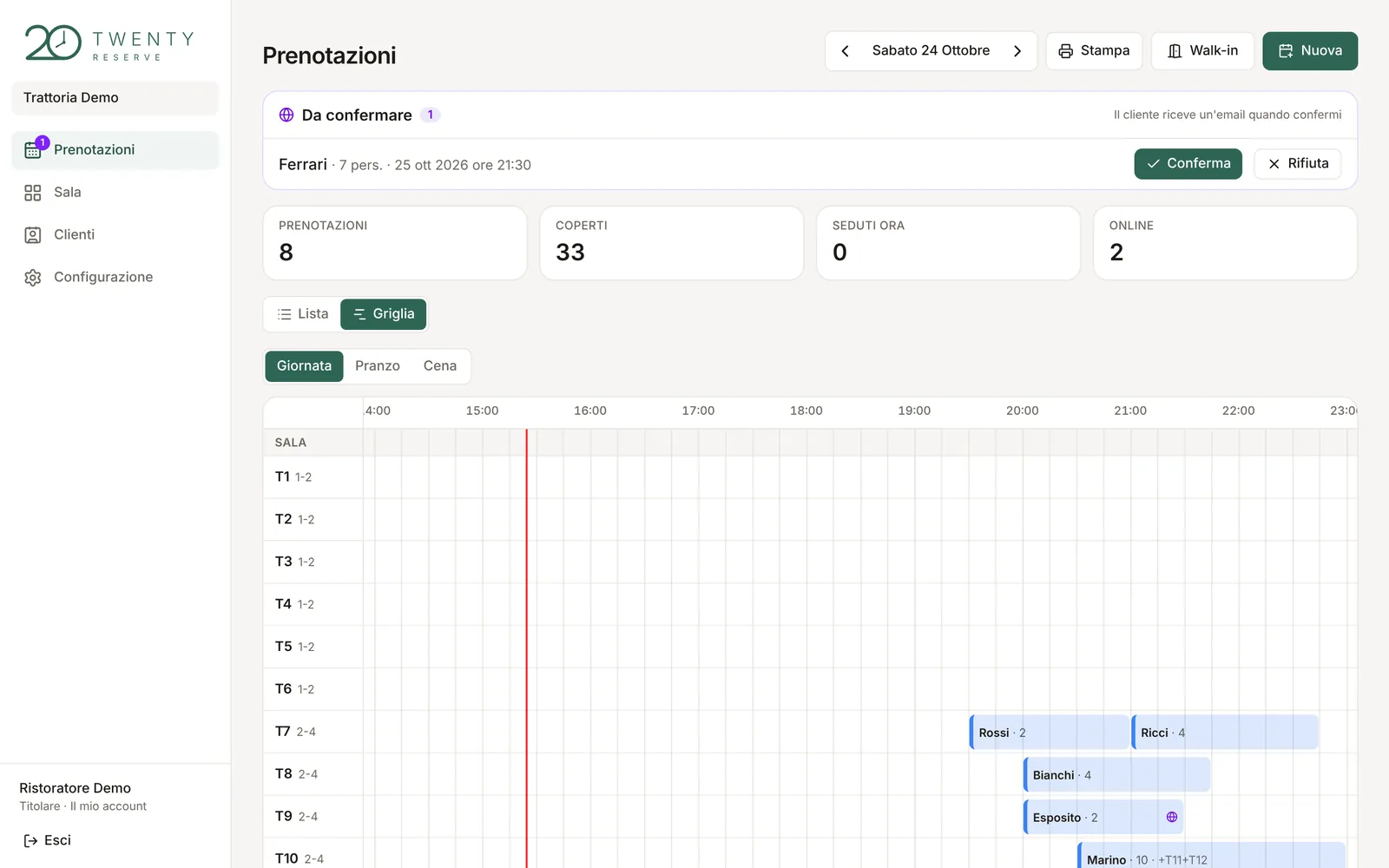Click the Online 2 stat card
Viewport: 1389px width, 868px height.
[x=1225, y=243]
